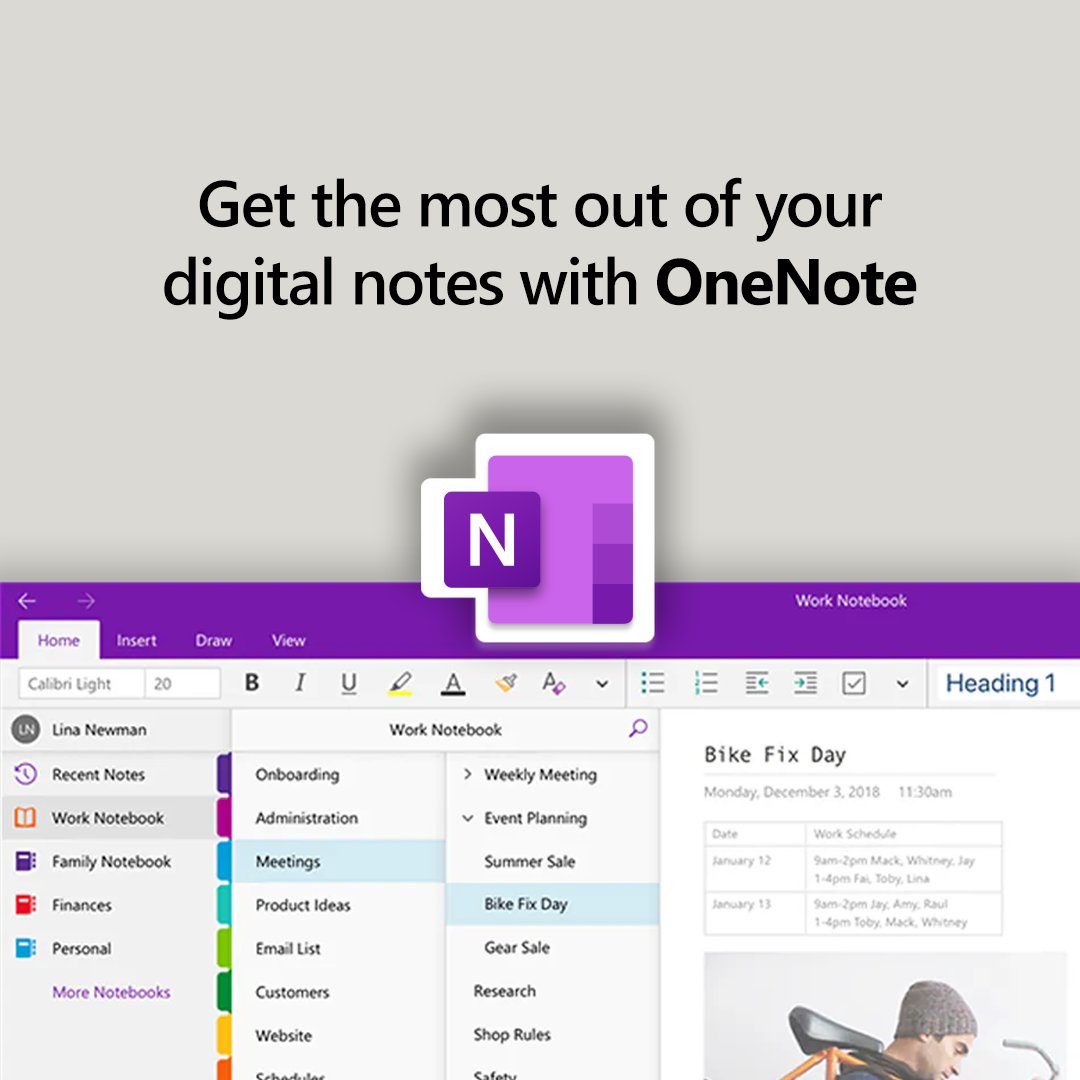Open the Product Ideas section
Image resolution: width=1080 pixels, height=1080 pixels.
coord(338,905)
